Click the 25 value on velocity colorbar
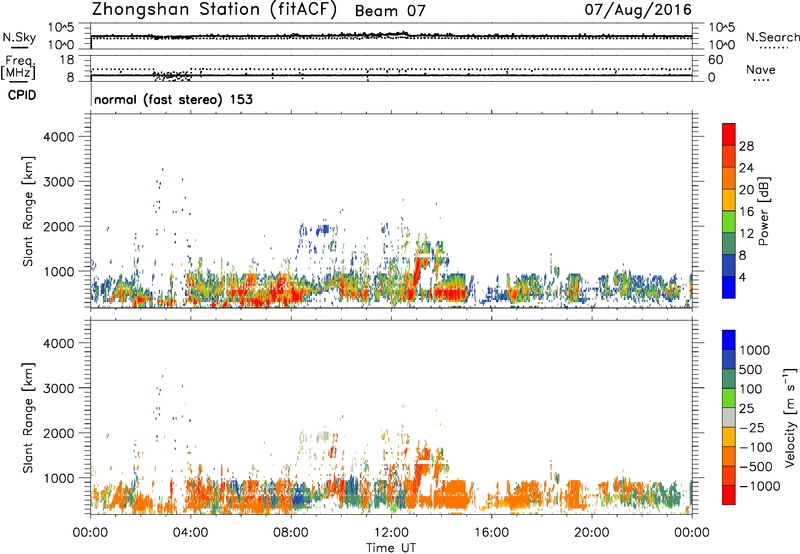 pos(746,409)
